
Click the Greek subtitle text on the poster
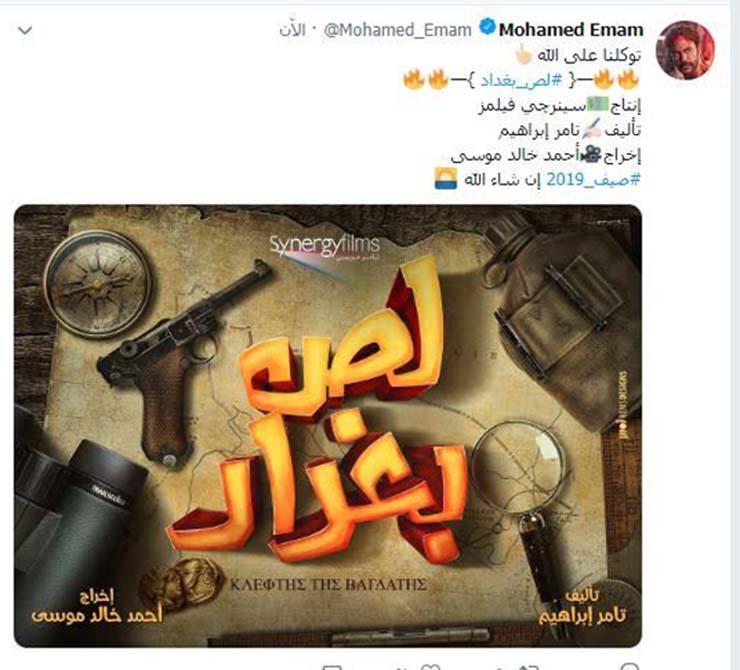(328, 585)
